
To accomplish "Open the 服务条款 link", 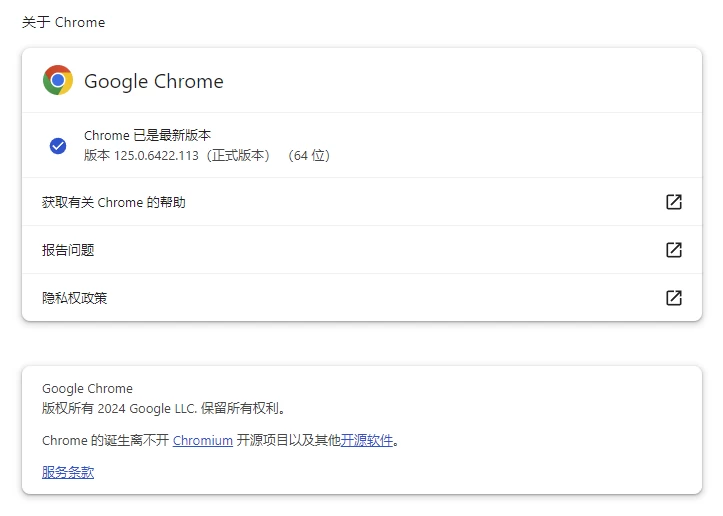I will (68, 472).
